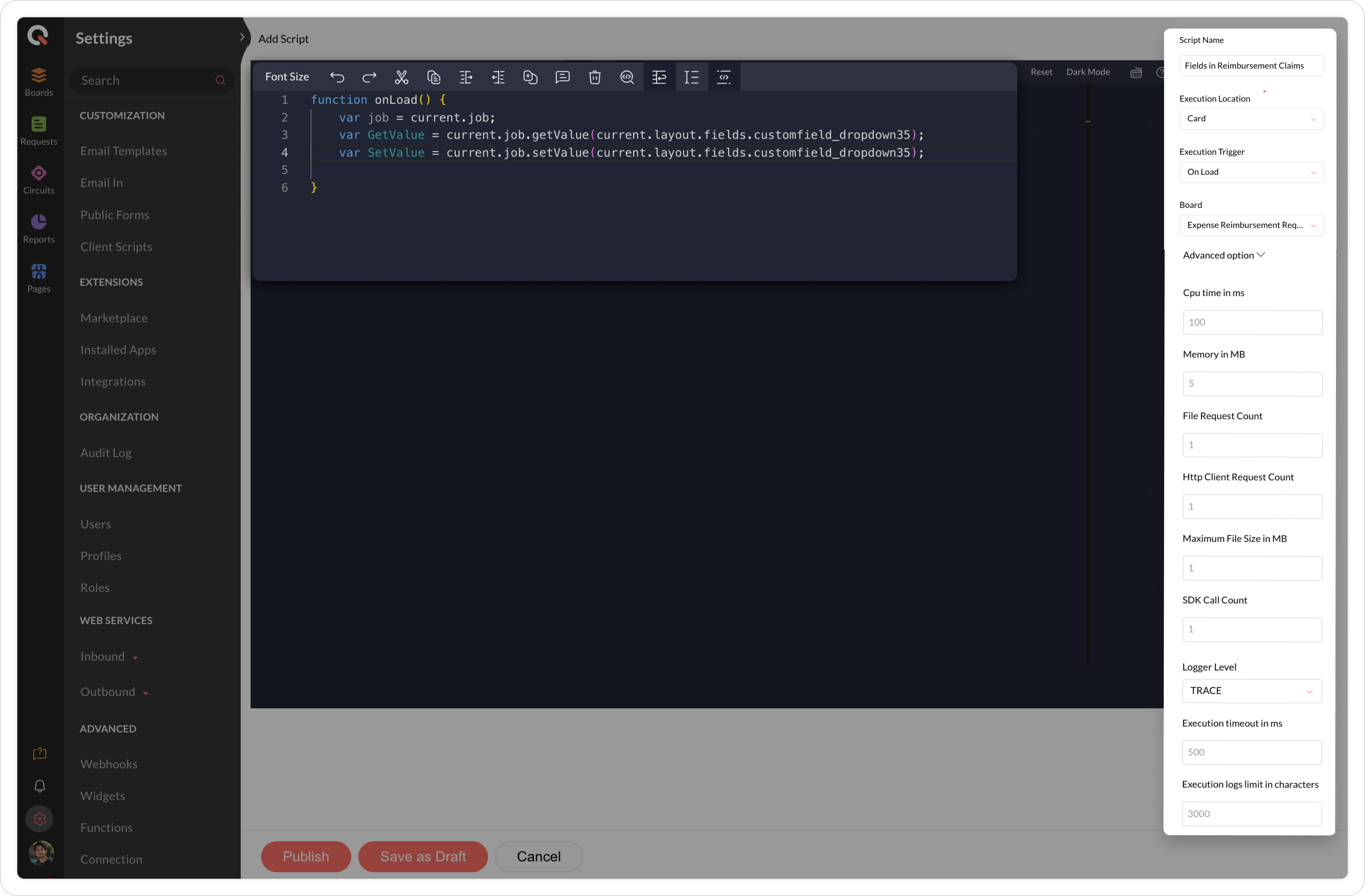Open Pages from left navigation

coord(38,278)
